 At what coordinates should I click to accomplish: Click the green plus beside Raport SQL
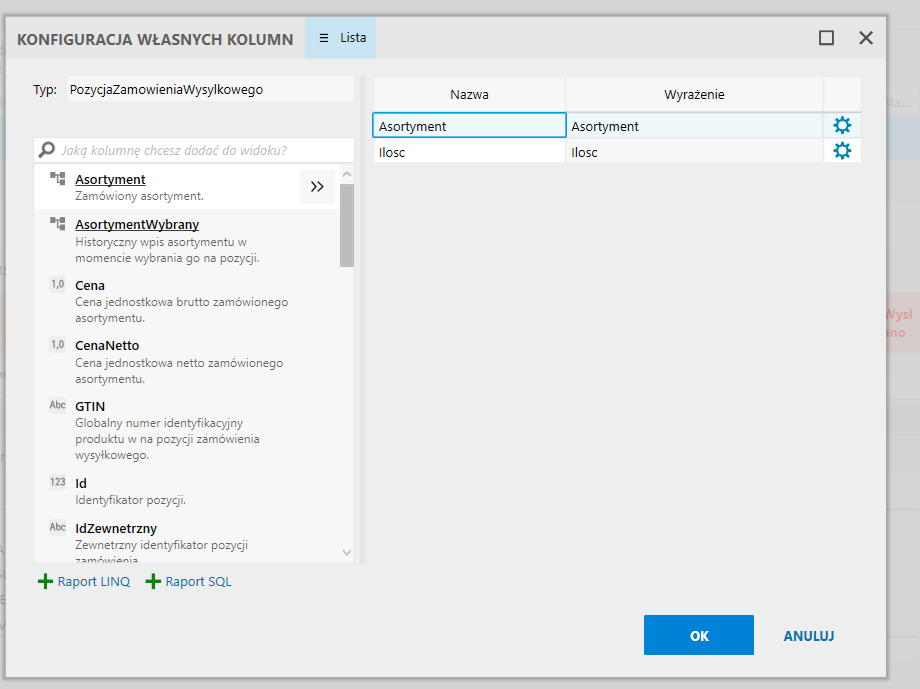click(153, 581)
